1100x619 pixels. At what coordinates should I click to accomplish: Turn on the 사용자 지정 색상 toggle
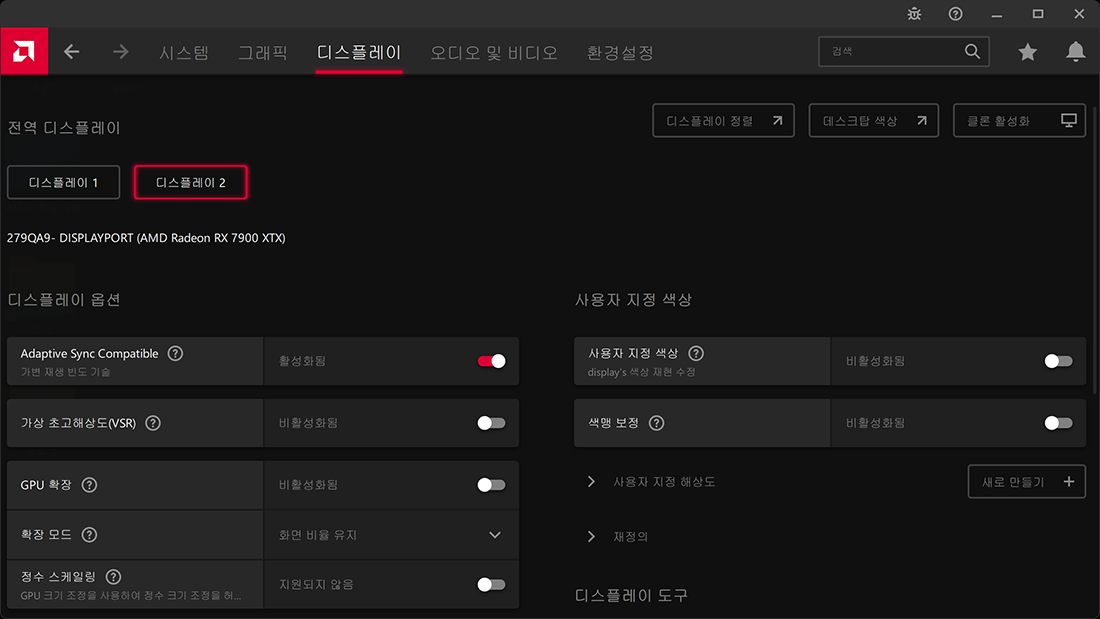[x=1058, y=361]
